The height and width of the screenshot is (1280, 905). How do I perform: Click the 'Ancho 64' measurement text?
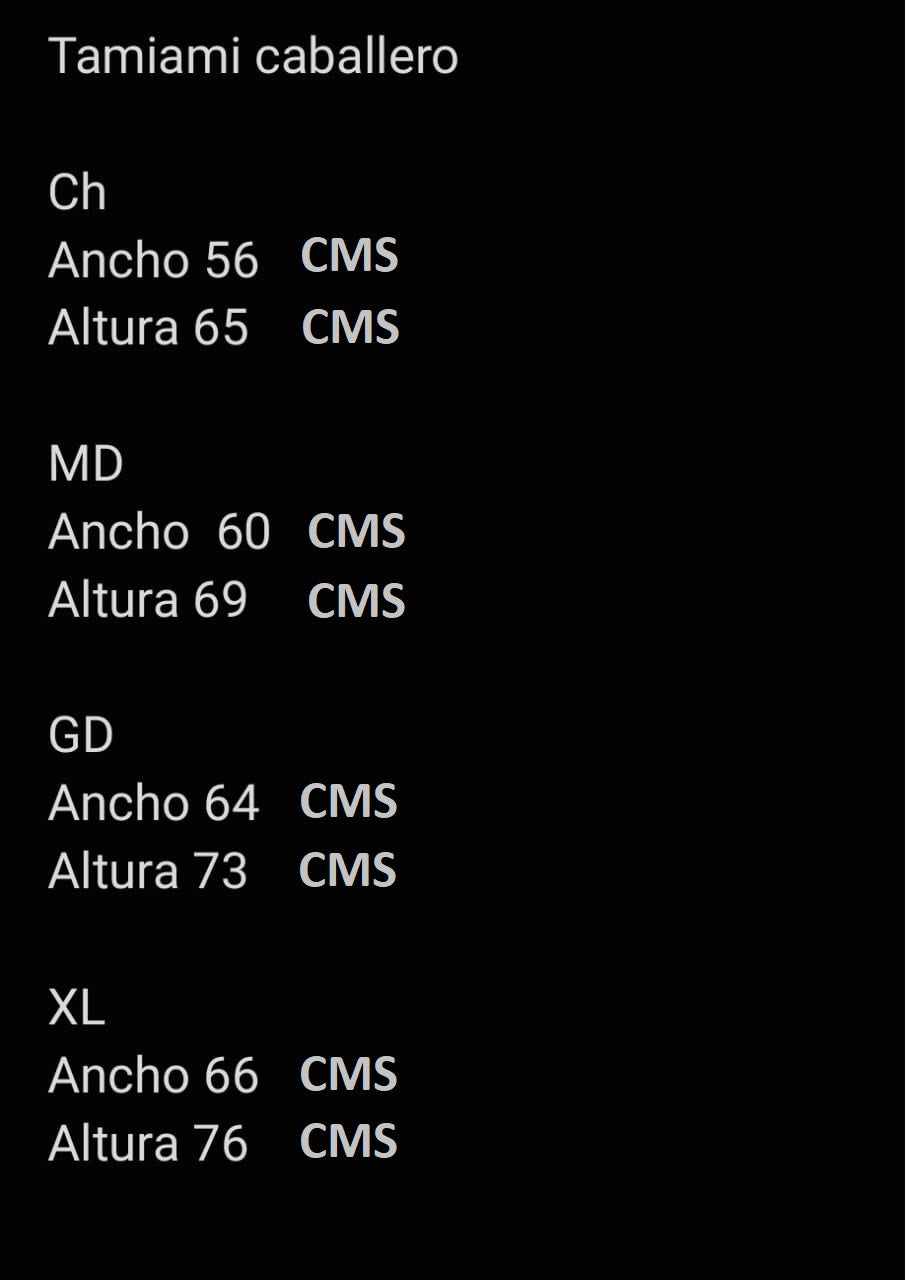point(153,804)
